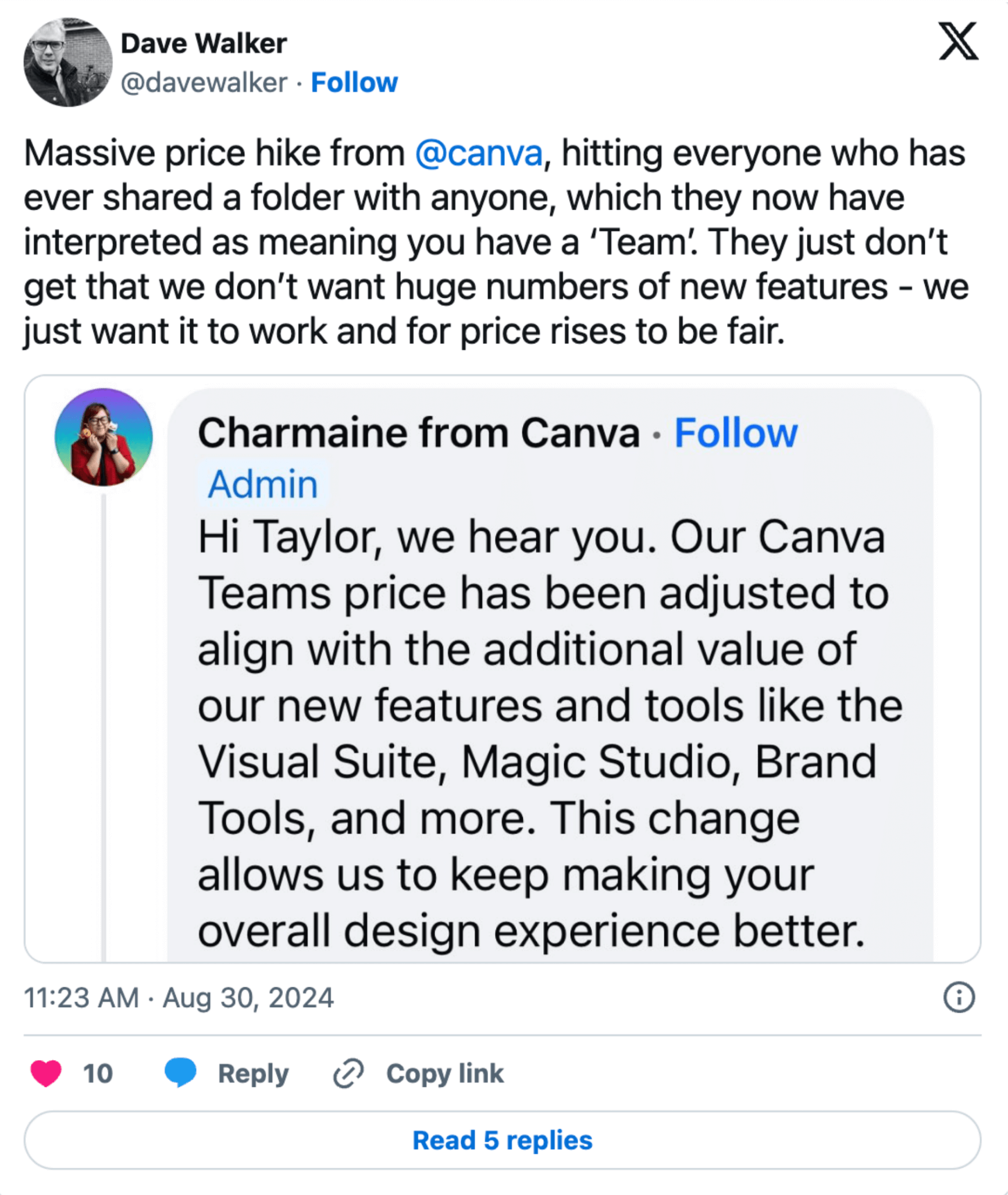Viewport: 1008px width, 1195px height.
Task: Click the Reply text label
Action: point(253,1073)
